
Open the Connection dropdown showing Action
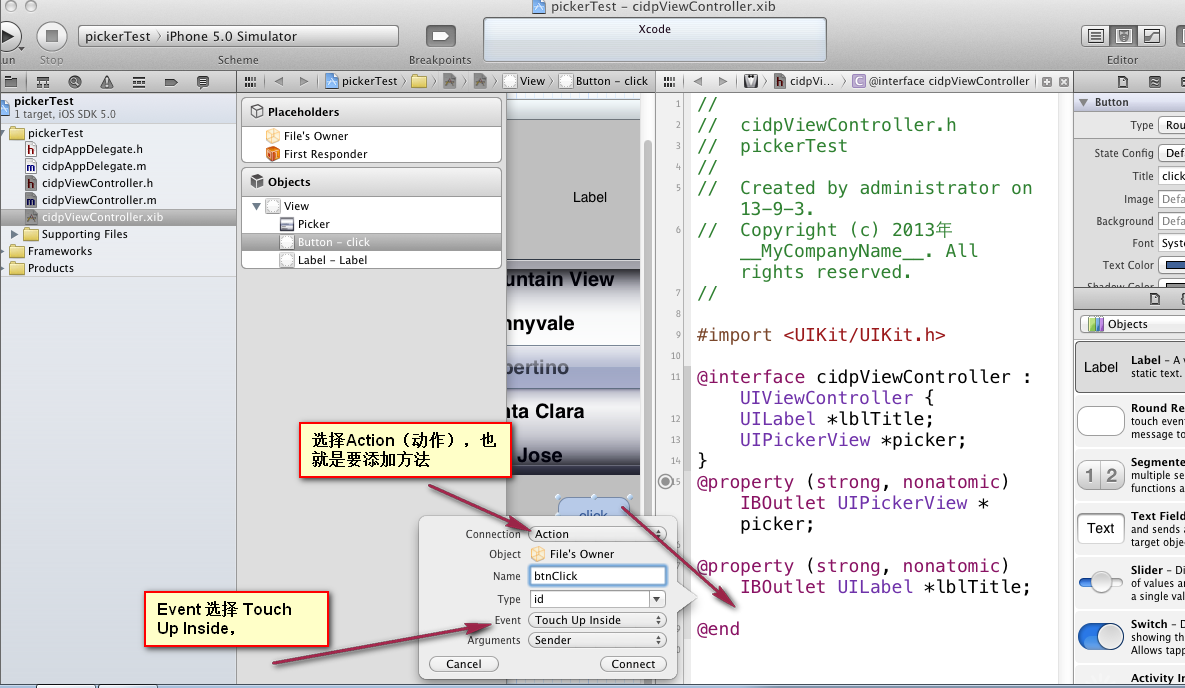point(597,534)
